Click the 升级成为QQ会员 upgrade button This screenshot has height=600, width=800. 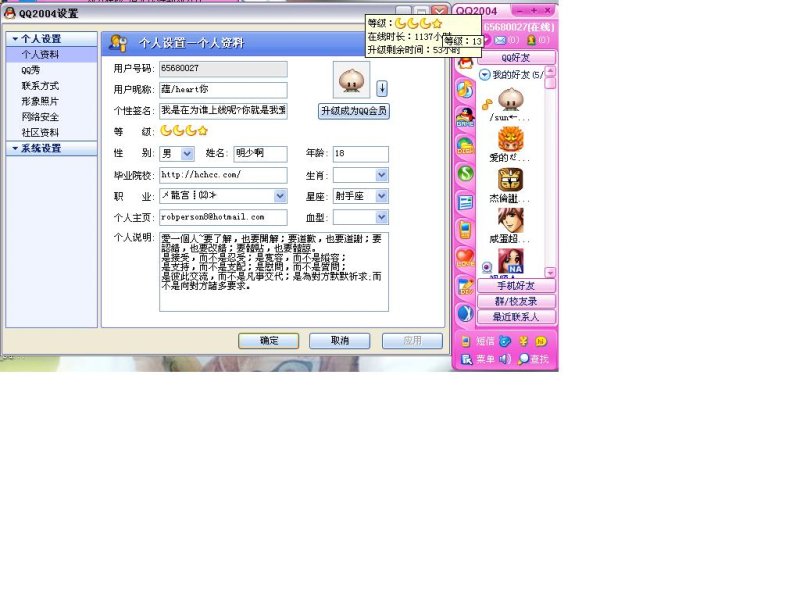353,111
